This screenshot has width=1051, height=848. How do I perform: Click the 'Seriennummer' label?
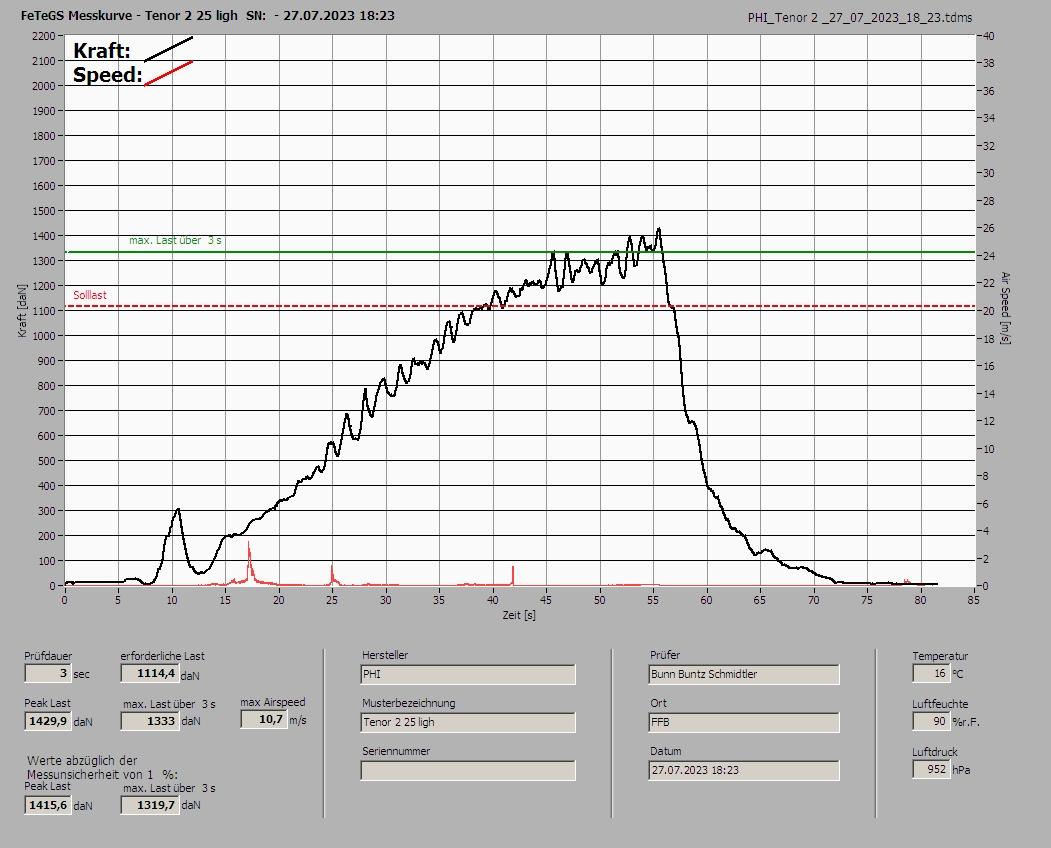point(396,751)
